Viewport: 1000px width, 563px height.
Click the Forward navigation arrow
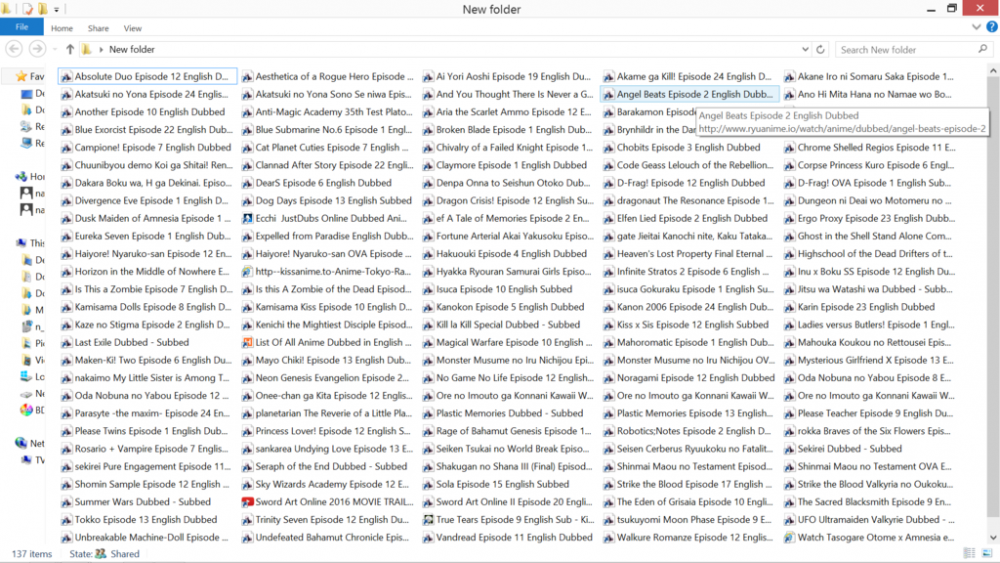point(37,49)
